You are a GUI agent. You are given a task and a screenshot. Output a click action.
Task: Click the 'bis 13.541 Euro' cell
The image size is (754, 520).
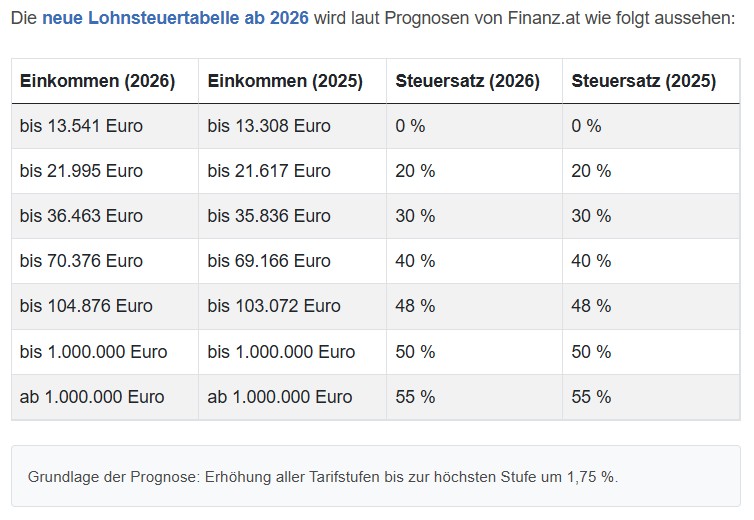pyautogui.click(x=81, y=126)
